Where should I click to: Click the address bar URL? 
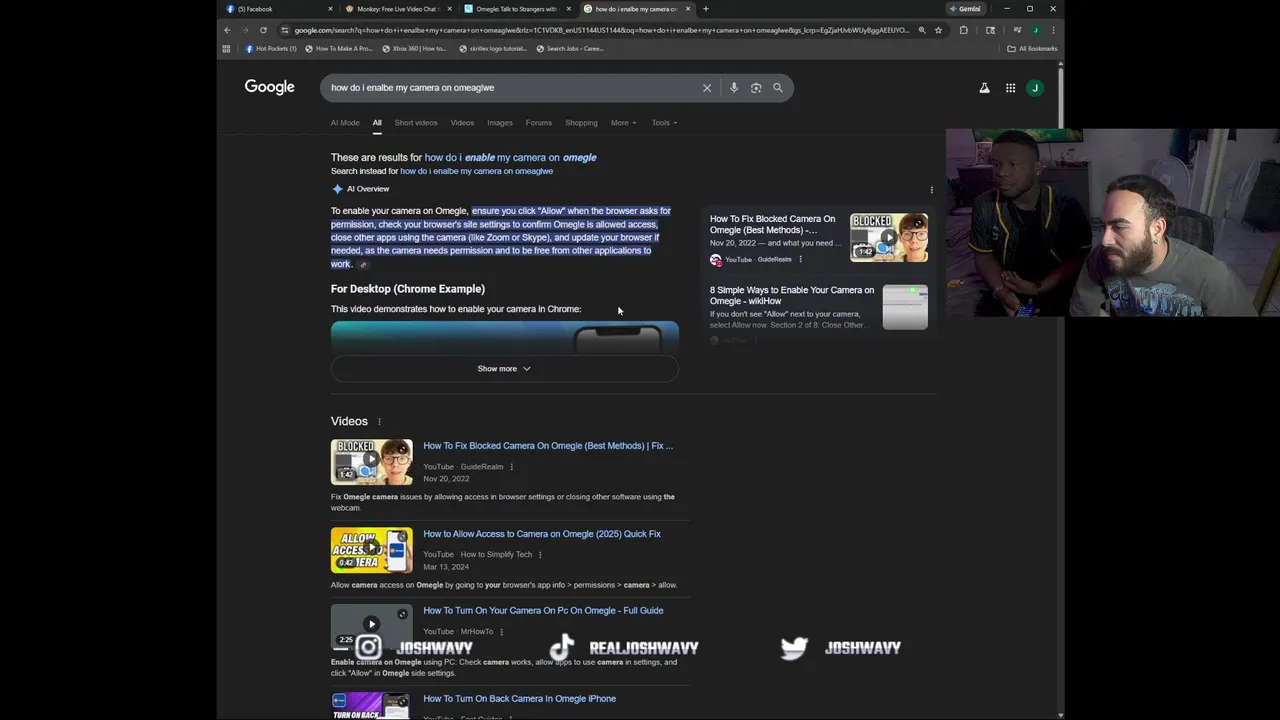pyautogui.click(x=600, y=30)
